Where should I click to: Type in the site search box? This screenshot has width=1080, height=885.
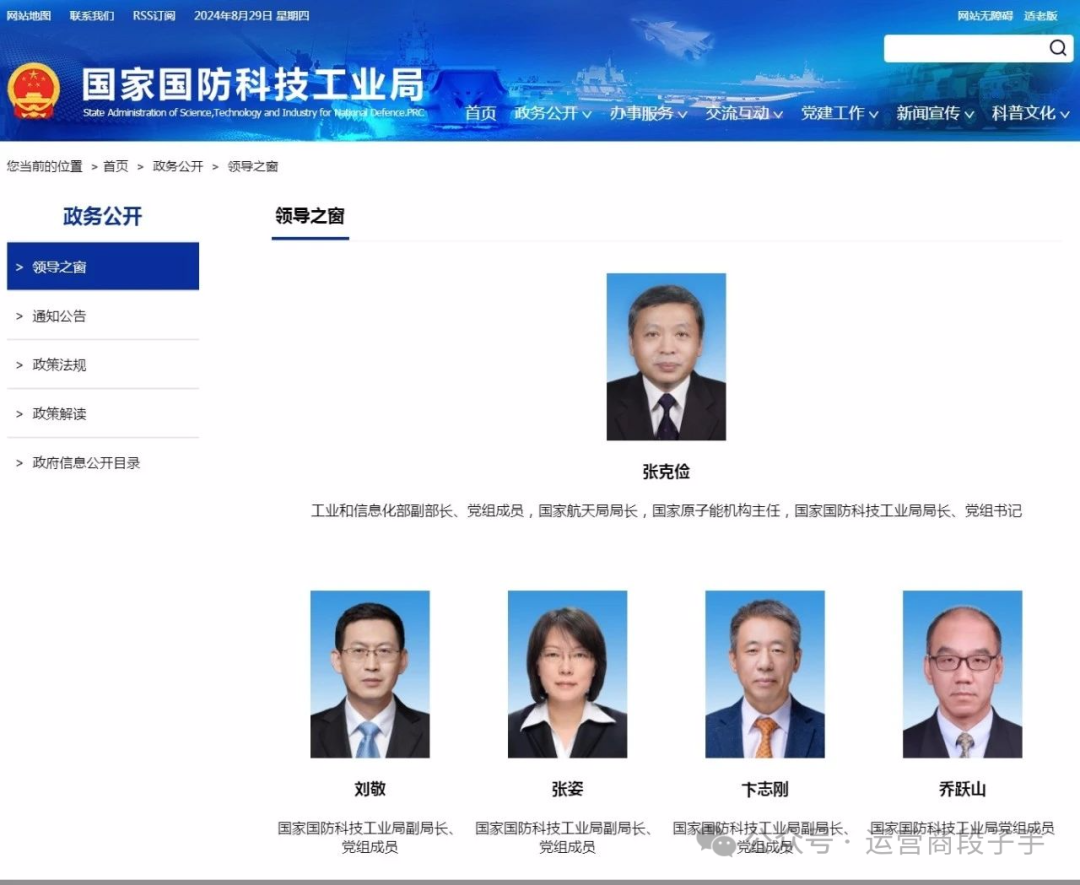tap(963, 48)
